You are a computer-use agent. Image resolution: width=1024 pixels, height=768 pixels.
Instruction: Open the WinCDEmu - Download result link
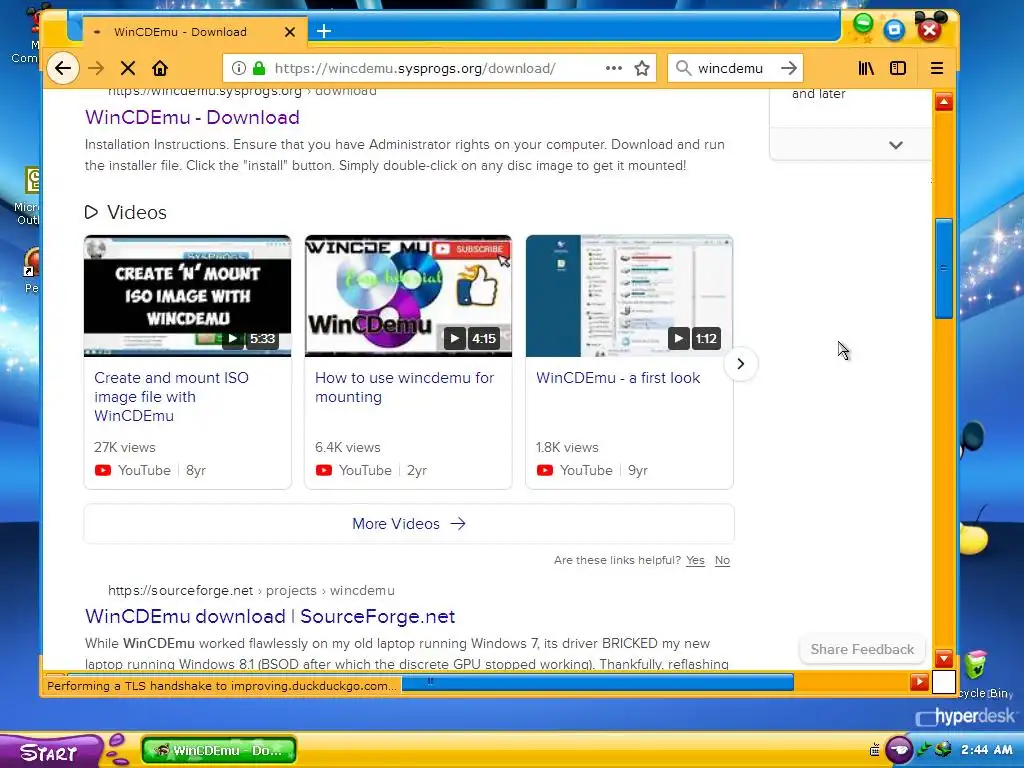192,117
